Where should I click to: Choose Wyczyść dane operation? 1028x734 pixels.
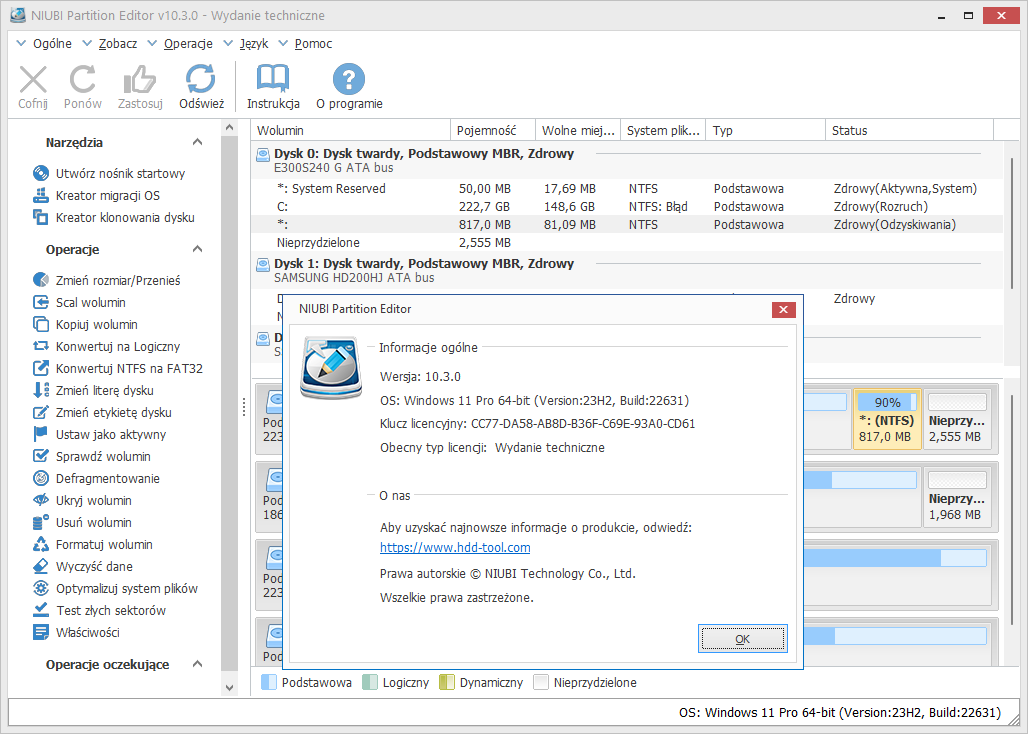coord(83,567)
